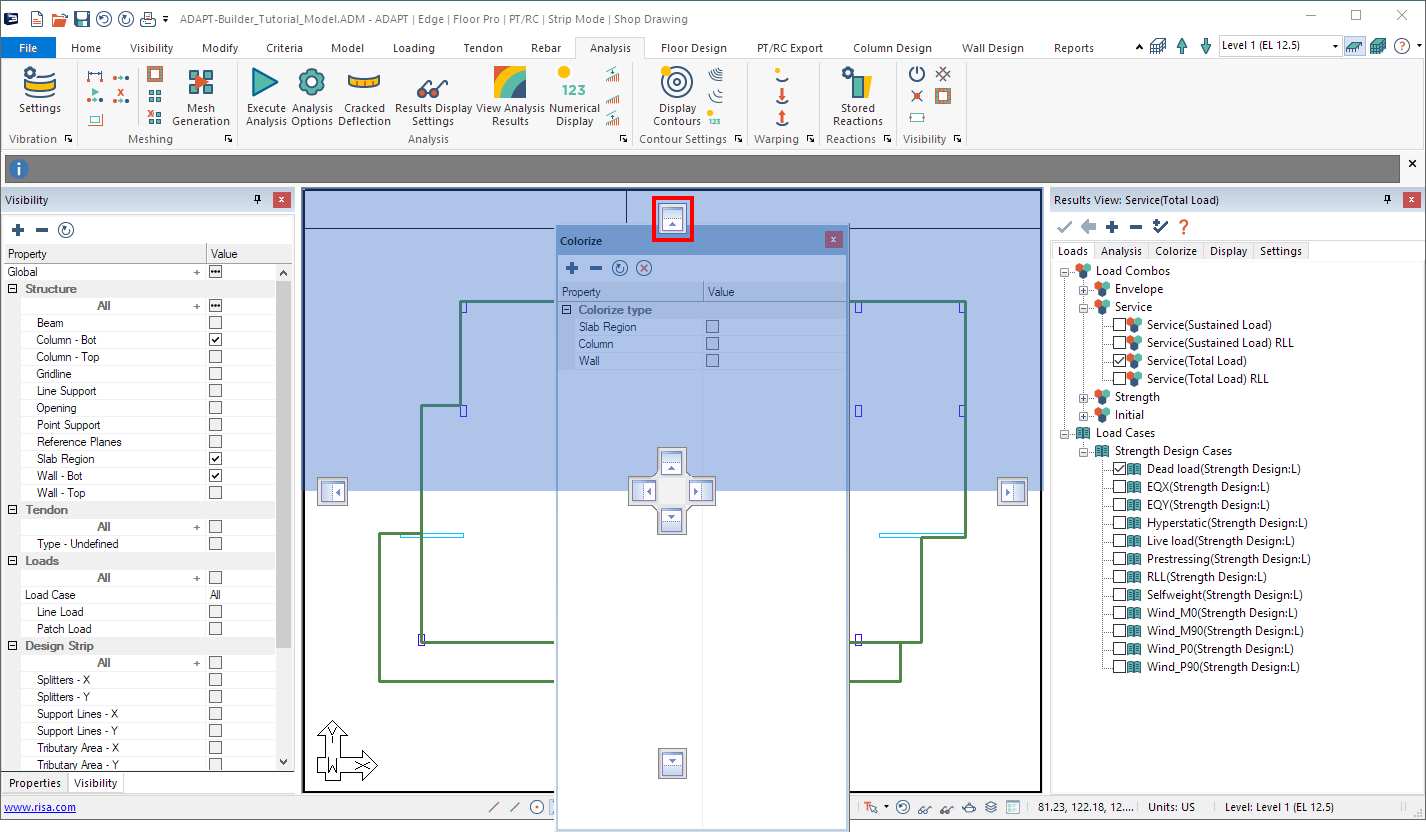Expand the Strength load combos node

coord(1083,397)
